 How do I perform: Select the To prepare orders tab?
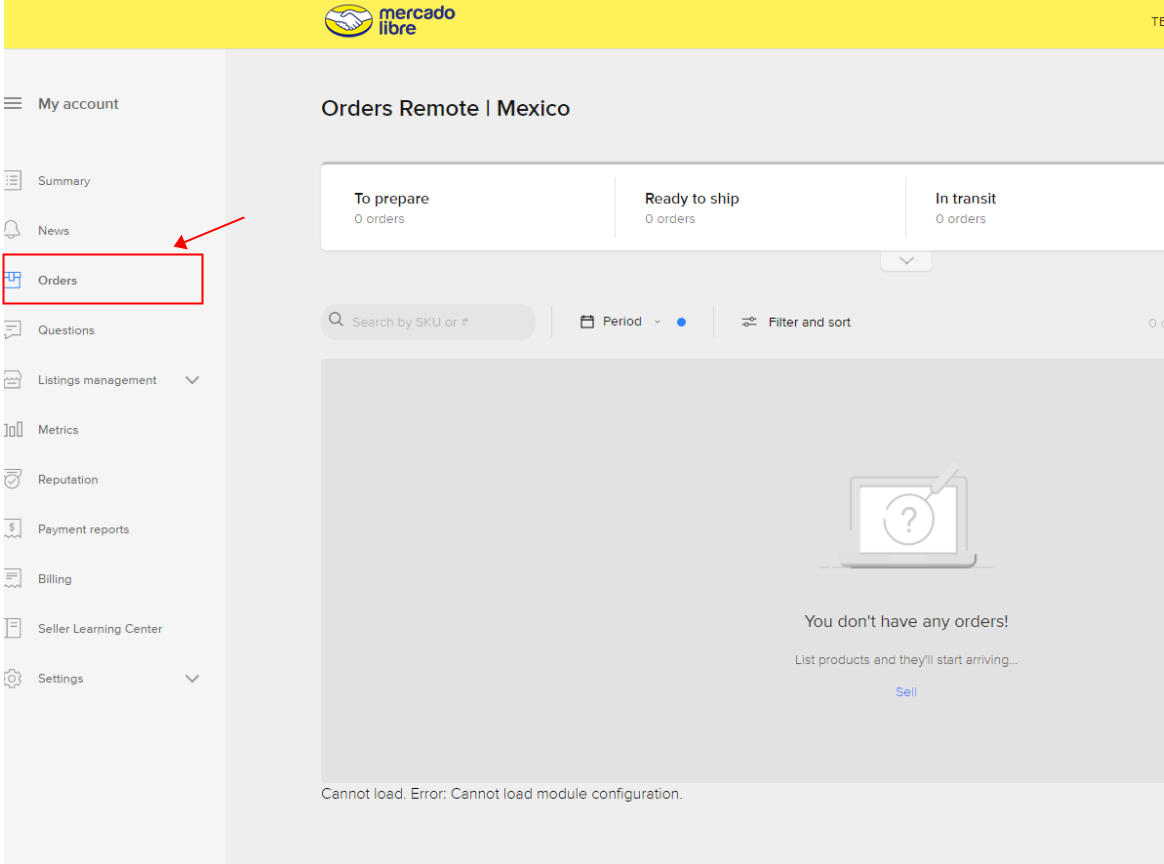coord(391,208)
